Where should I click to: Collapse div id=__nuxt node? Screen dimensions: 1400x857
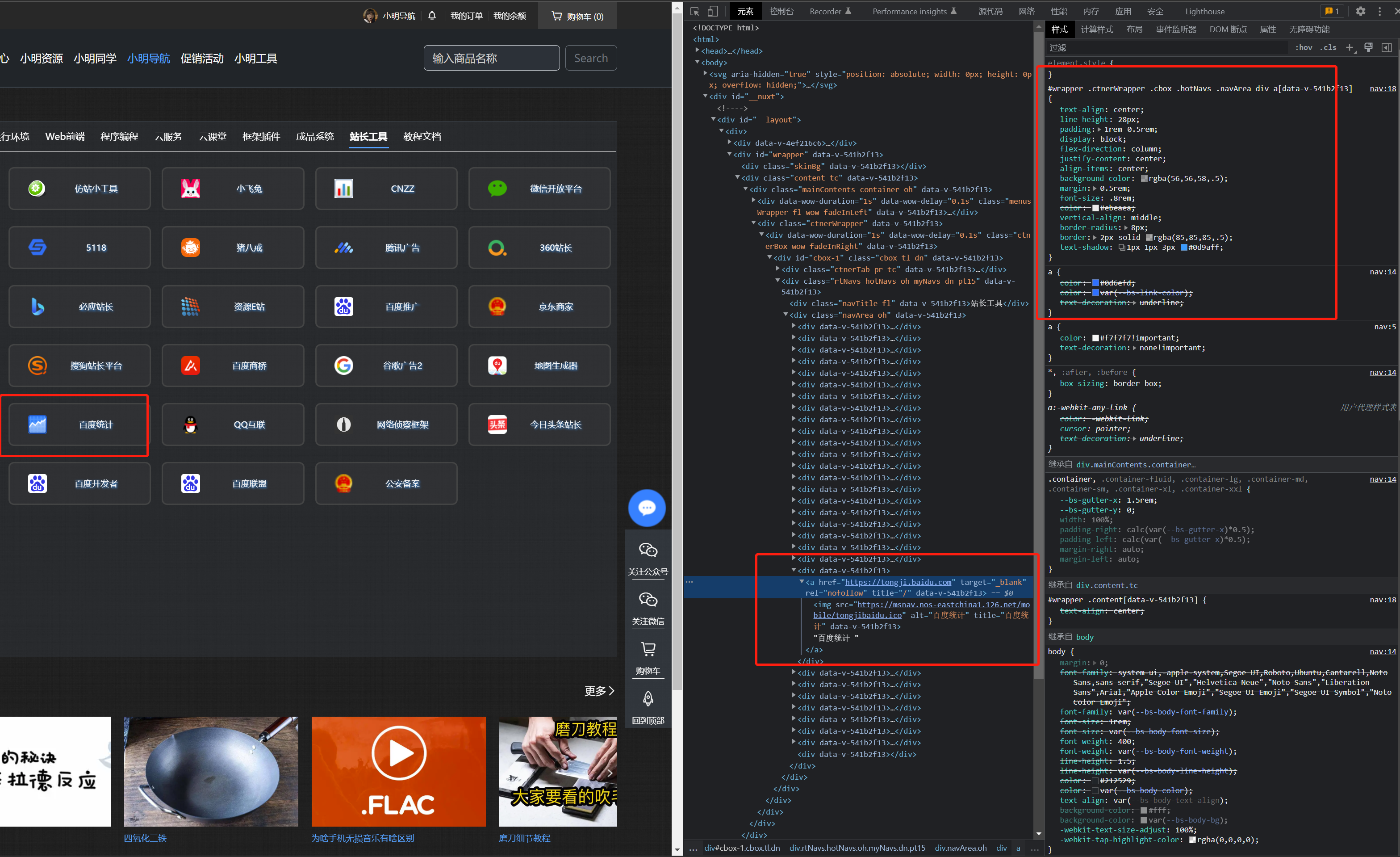(x=705, y=96)
